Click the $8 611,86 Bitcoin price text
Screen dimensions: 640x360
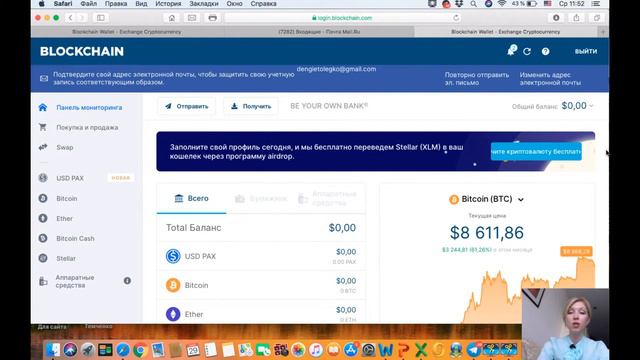tap(487, 233)
